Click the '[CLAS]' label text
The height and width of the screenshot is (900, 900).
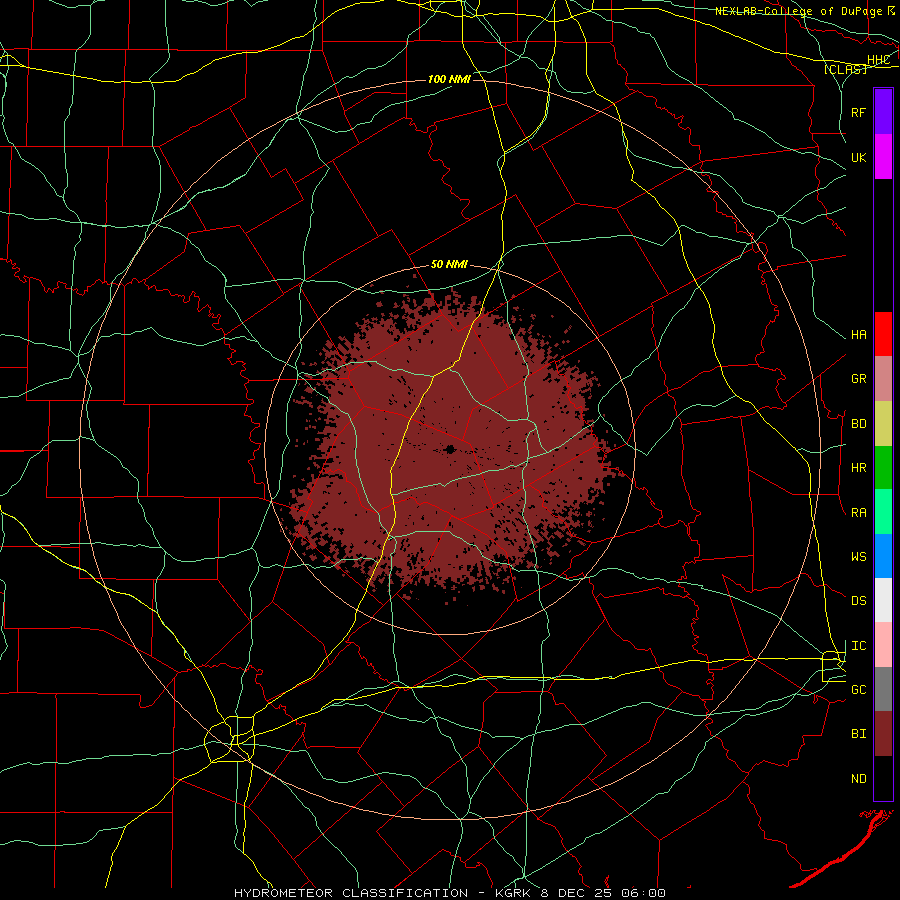[845, 69]
